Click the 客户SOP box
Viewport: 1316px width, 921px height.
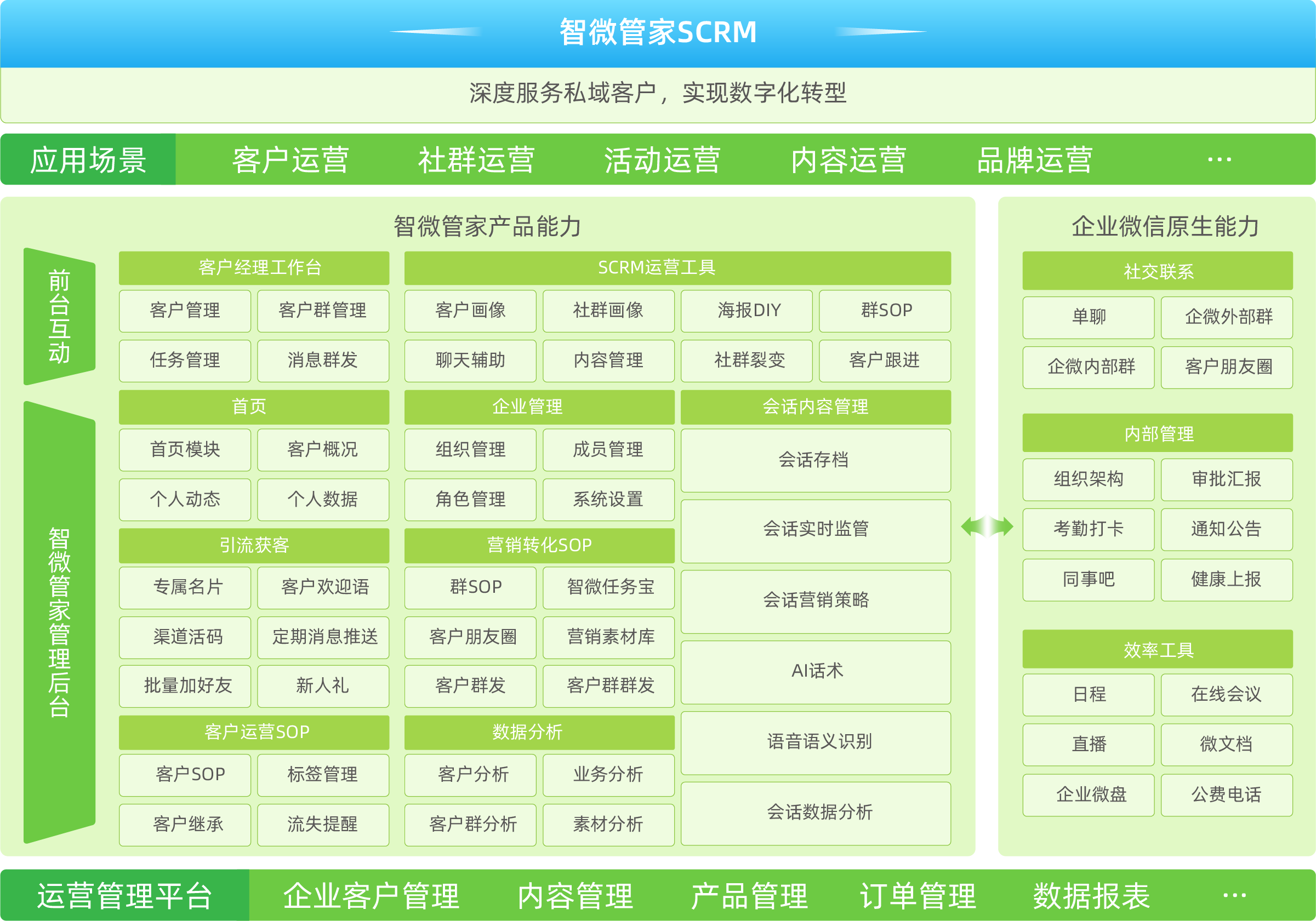tap(185, 775)
